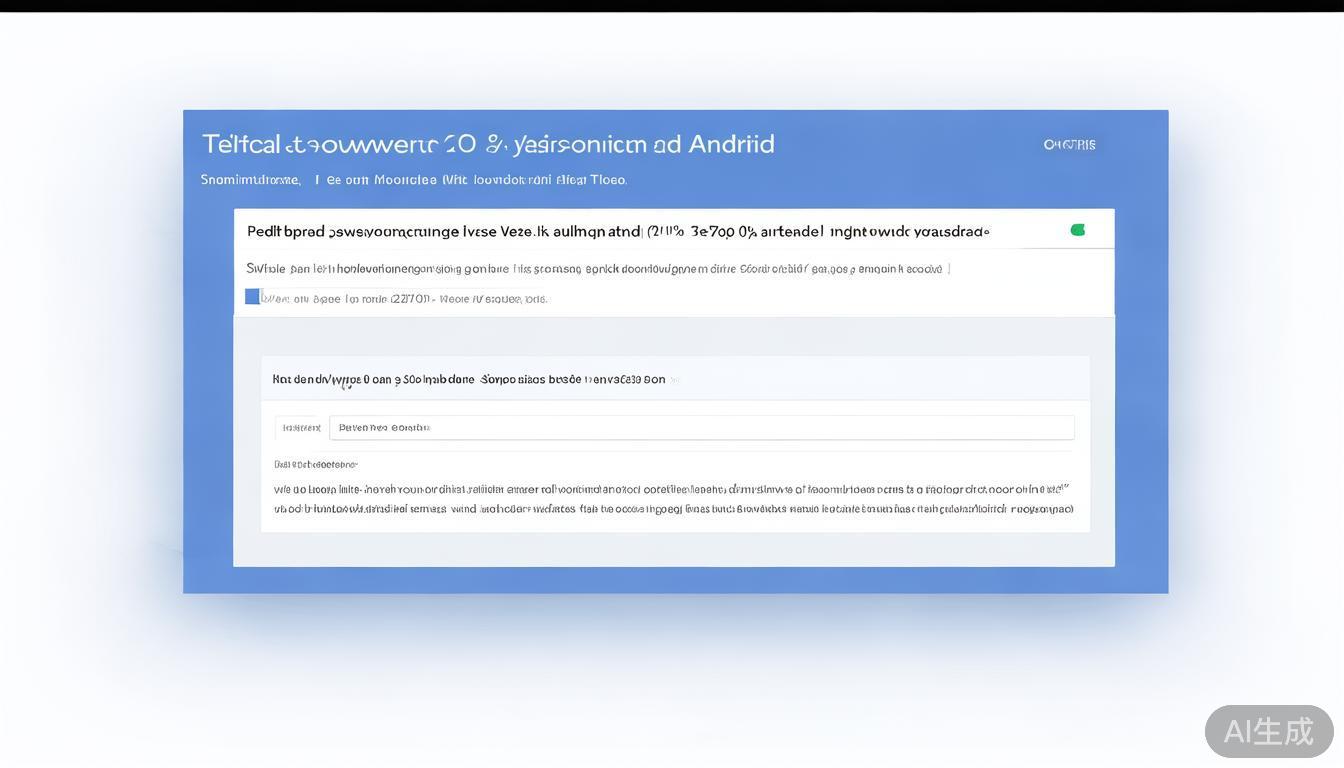Screen dimensions: 1344x768
Task: Click the placeholder text inside the input field
Action: tap(384, 428)
